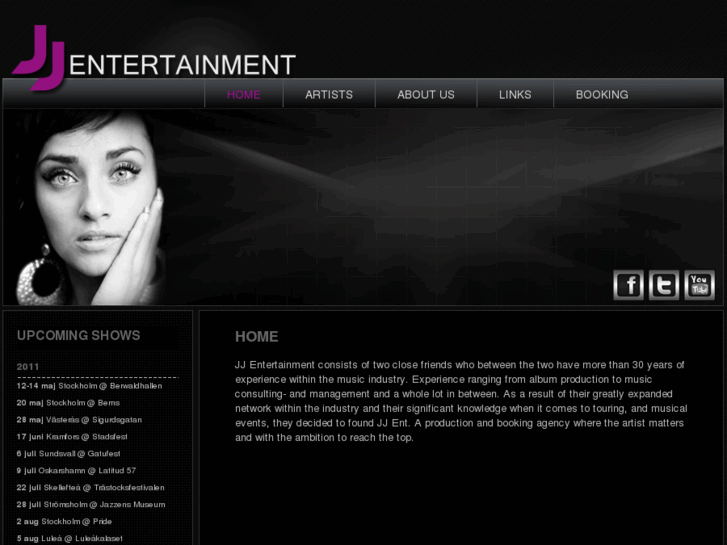727x545 pixels.
Task: Open the ABOUT US menu item
Action: pos(426,94)
